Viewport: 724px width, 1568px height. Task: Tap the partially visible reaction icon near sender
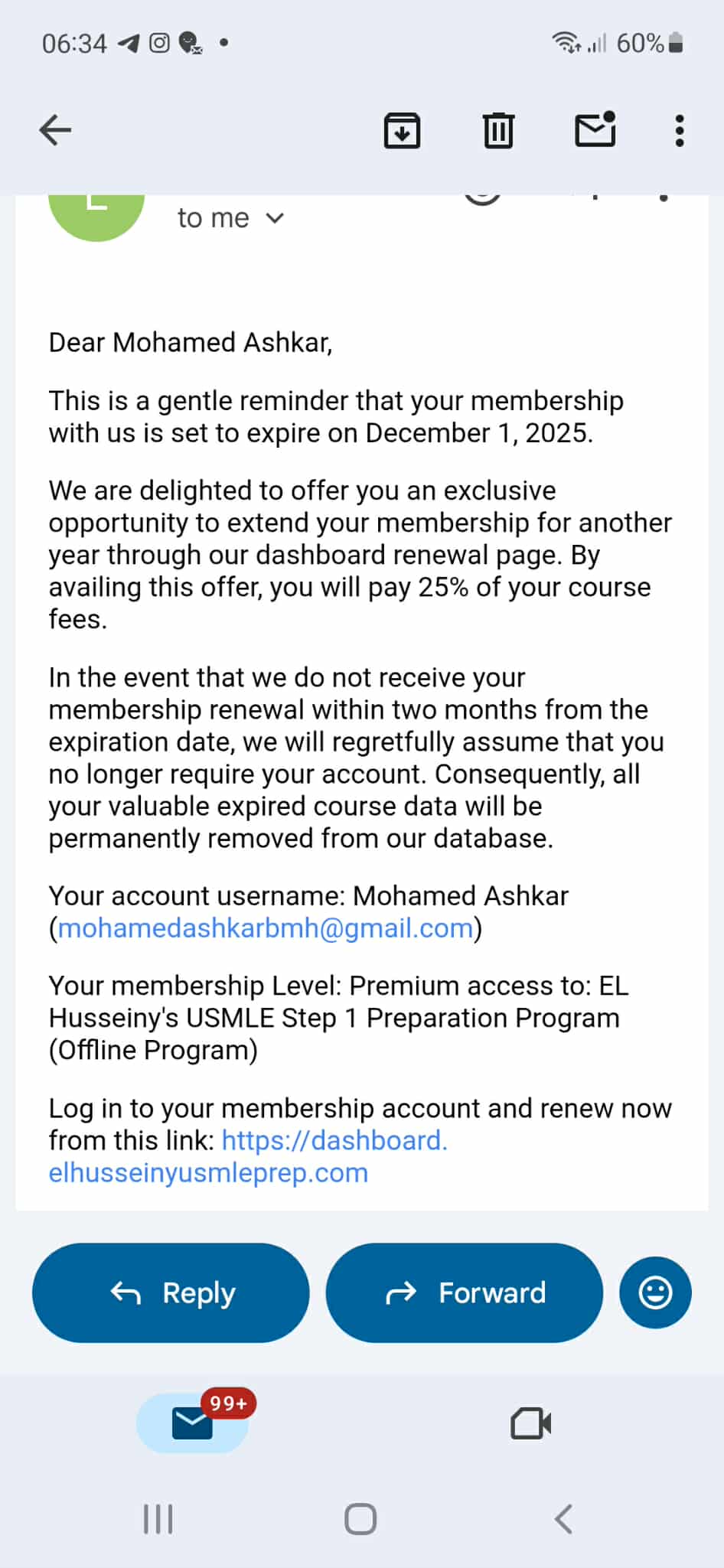[x=483, y=199]
